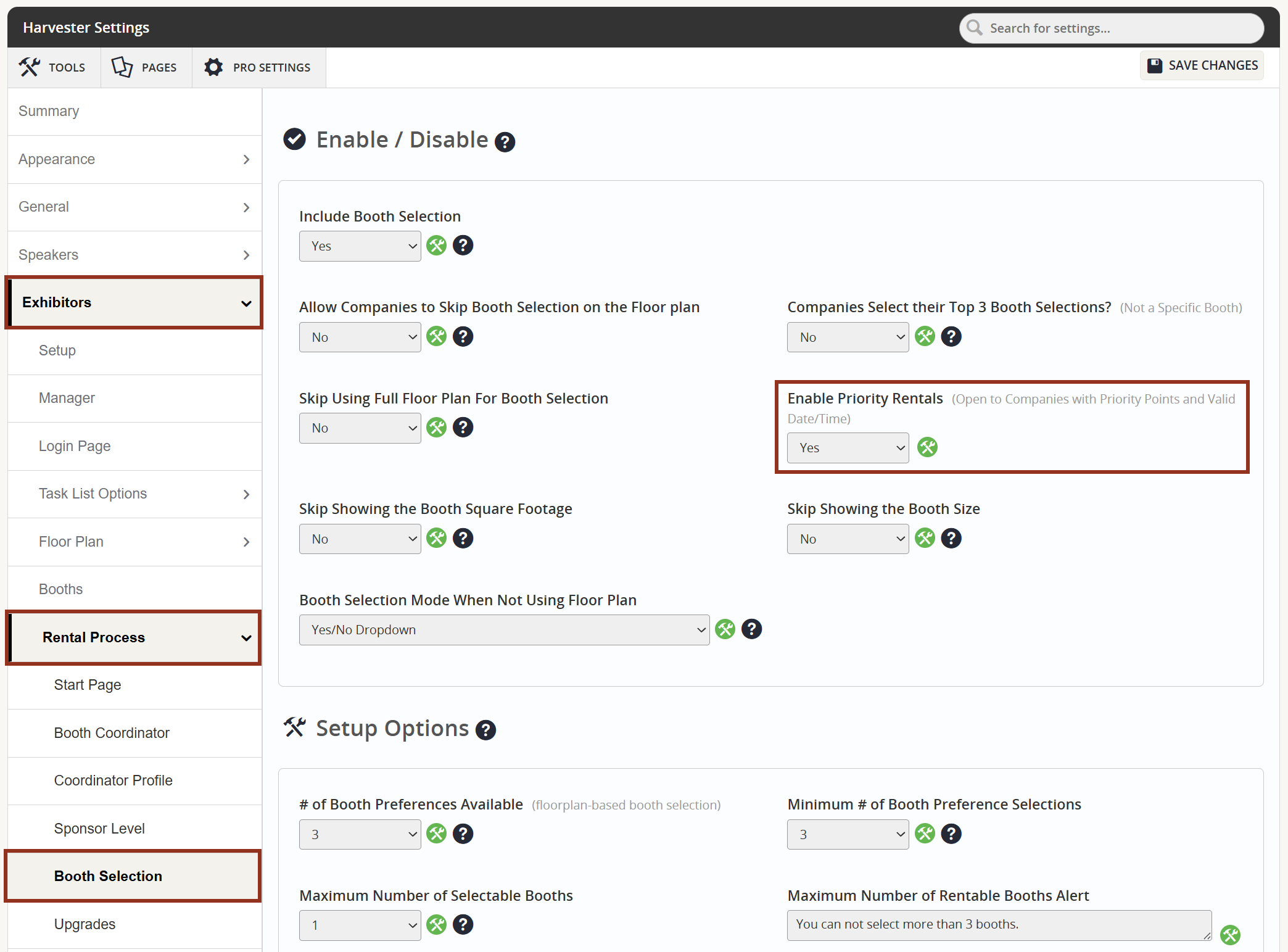Collapse the Exhibitors sidebar section
1288x952 pixels.
coord(134,302)
